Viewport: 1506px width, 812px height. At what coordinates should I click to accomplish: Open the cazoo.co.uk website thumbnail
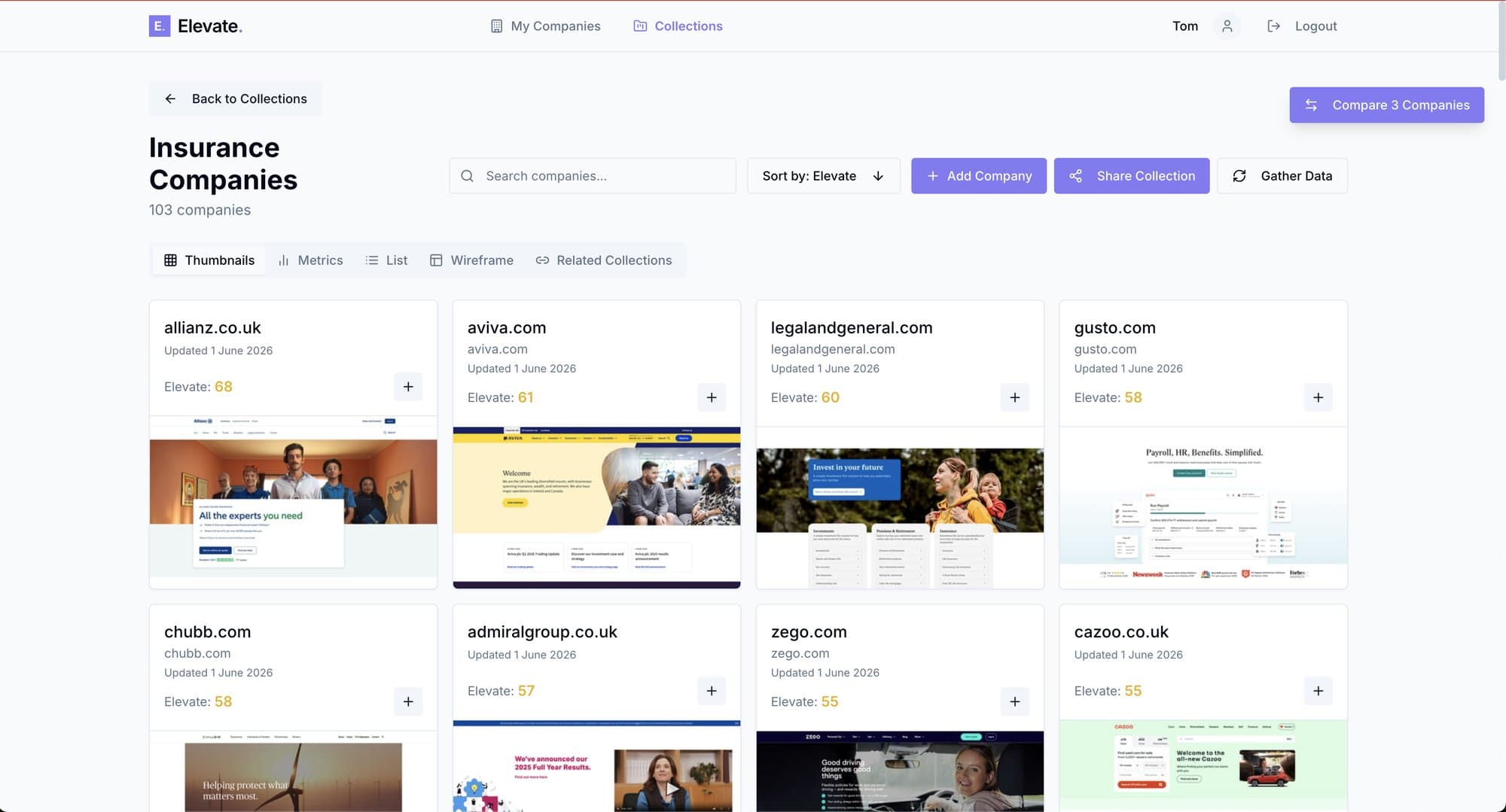coord(1204,766)
